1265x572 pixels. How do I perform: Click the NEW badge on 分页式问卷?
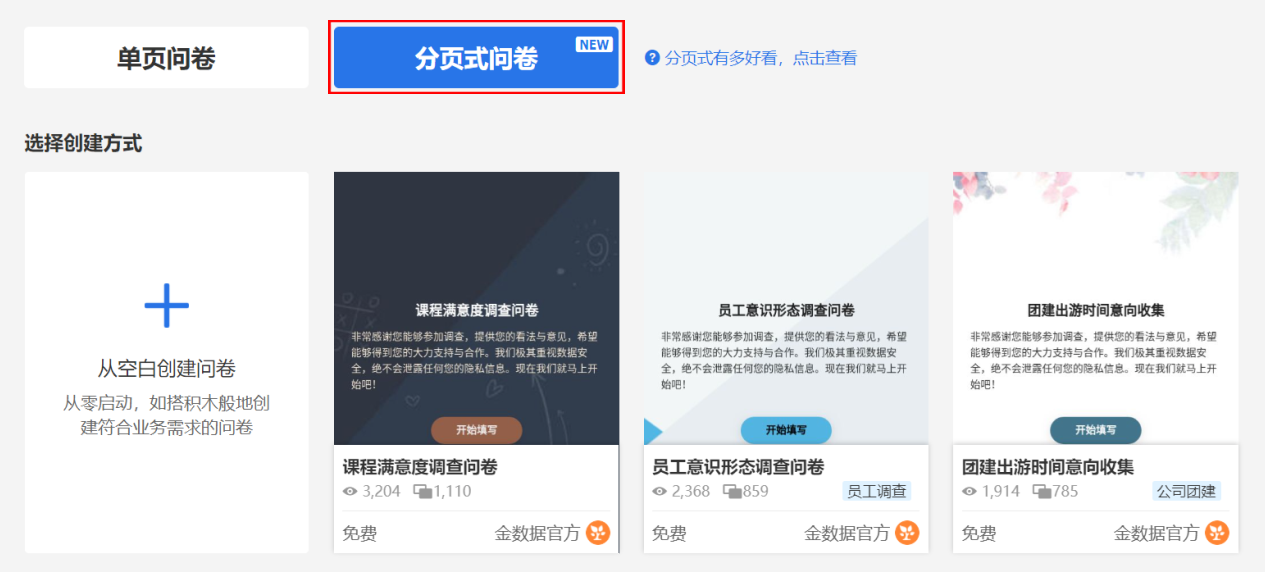coord(594,45)
